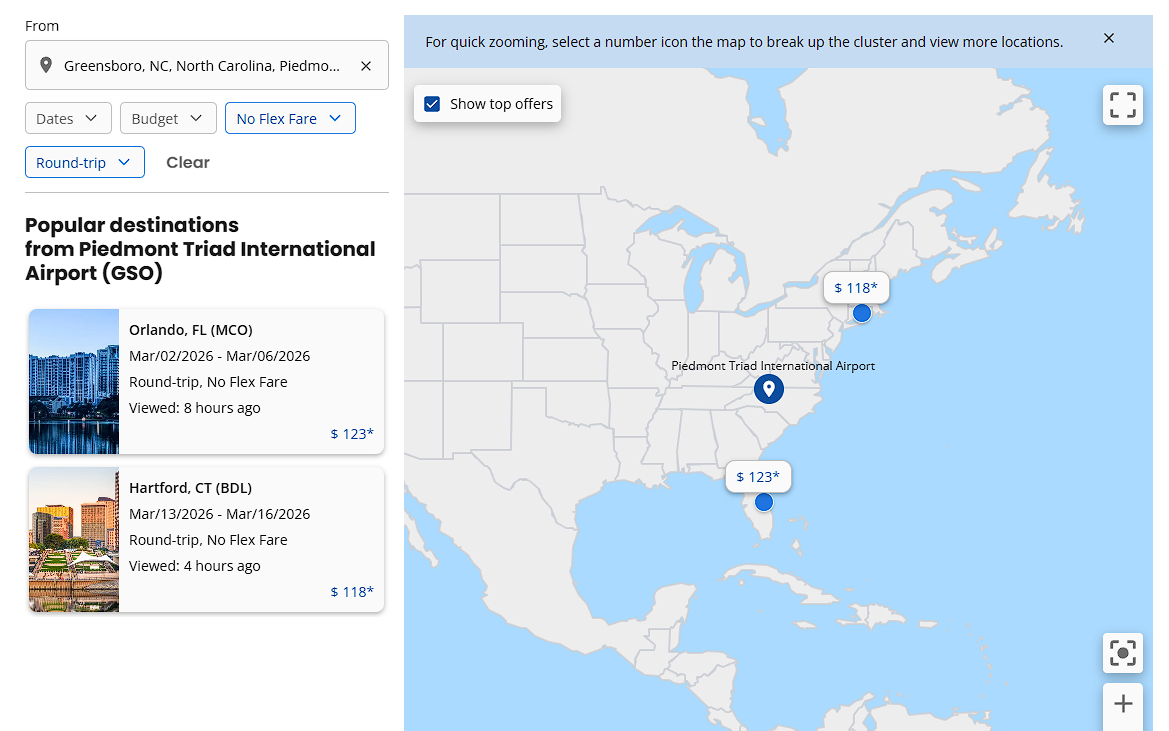Viewport: 1169px width, 731px height.
Task: Click the fullscreen map icon
Action: coord(1123,105)
